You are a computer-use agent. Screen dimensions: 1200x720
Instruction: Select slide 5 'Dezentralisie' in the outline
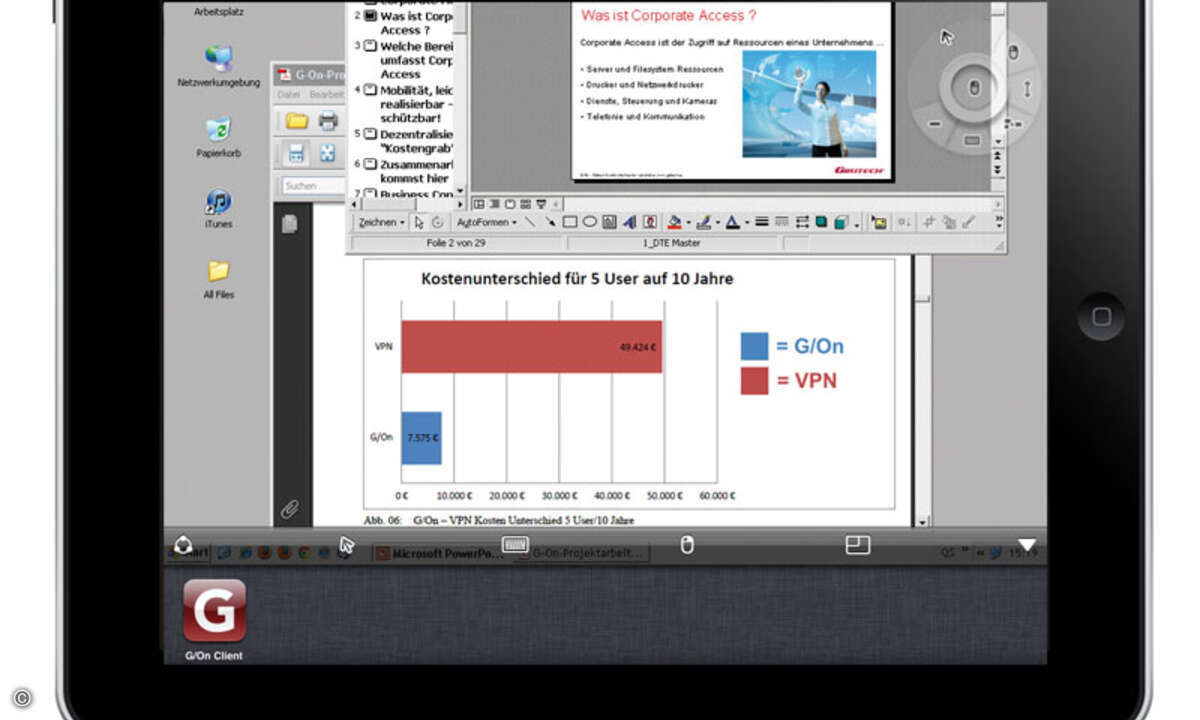coord(415,141)
